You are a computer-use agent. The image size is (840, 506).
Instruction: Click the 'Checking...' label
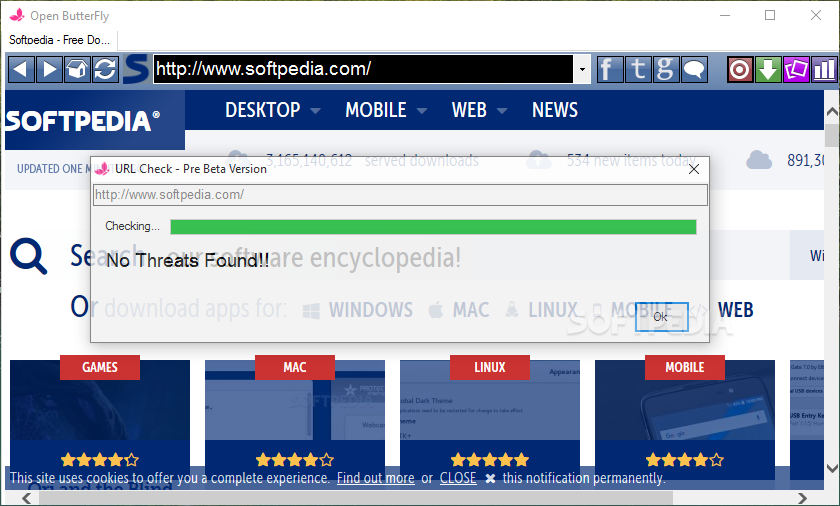tap(132, 226)
